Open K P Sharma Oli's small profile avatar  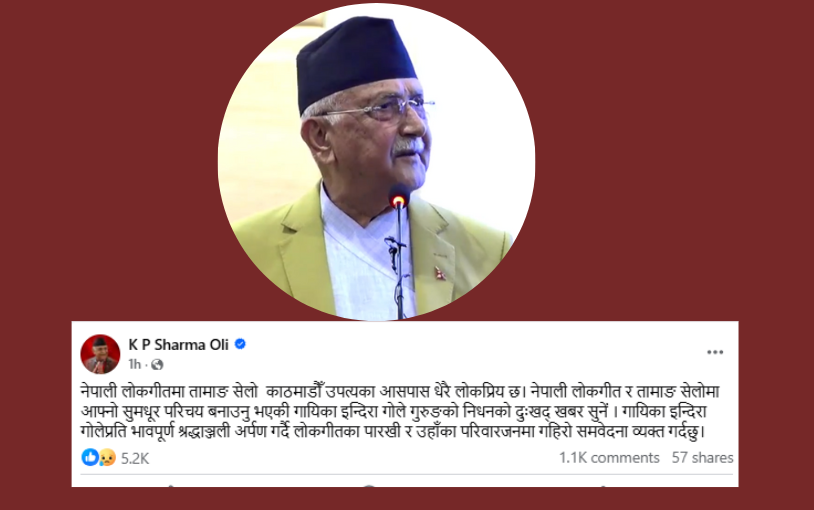(x=100, y=354)
